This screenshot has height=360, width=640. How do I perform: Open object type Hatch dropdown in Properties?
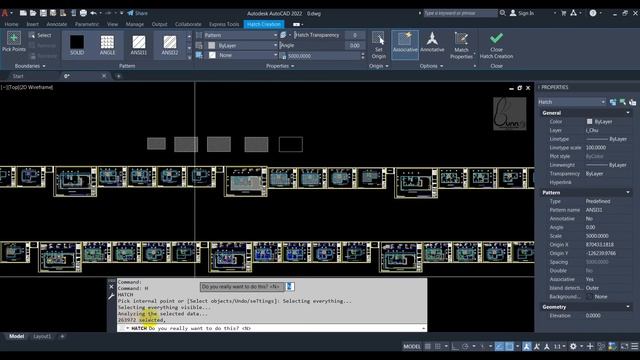tap(571, 102)
